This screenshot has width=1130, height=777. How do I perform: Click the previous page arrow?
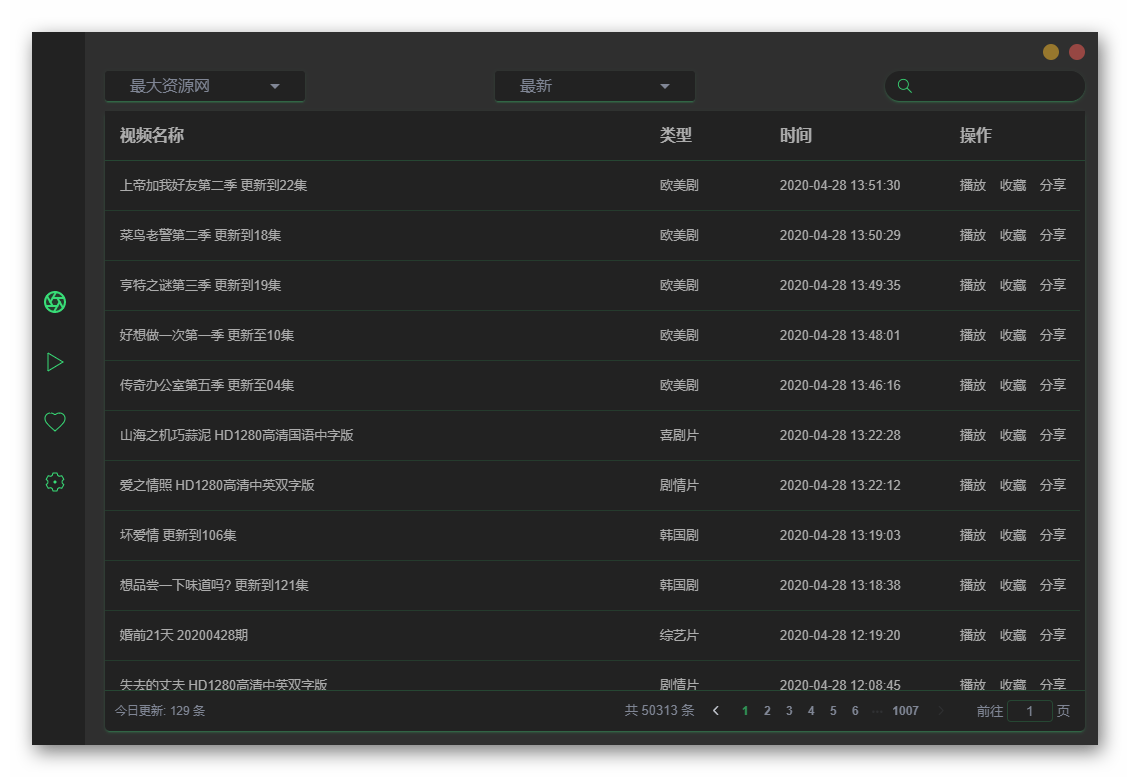716,711
